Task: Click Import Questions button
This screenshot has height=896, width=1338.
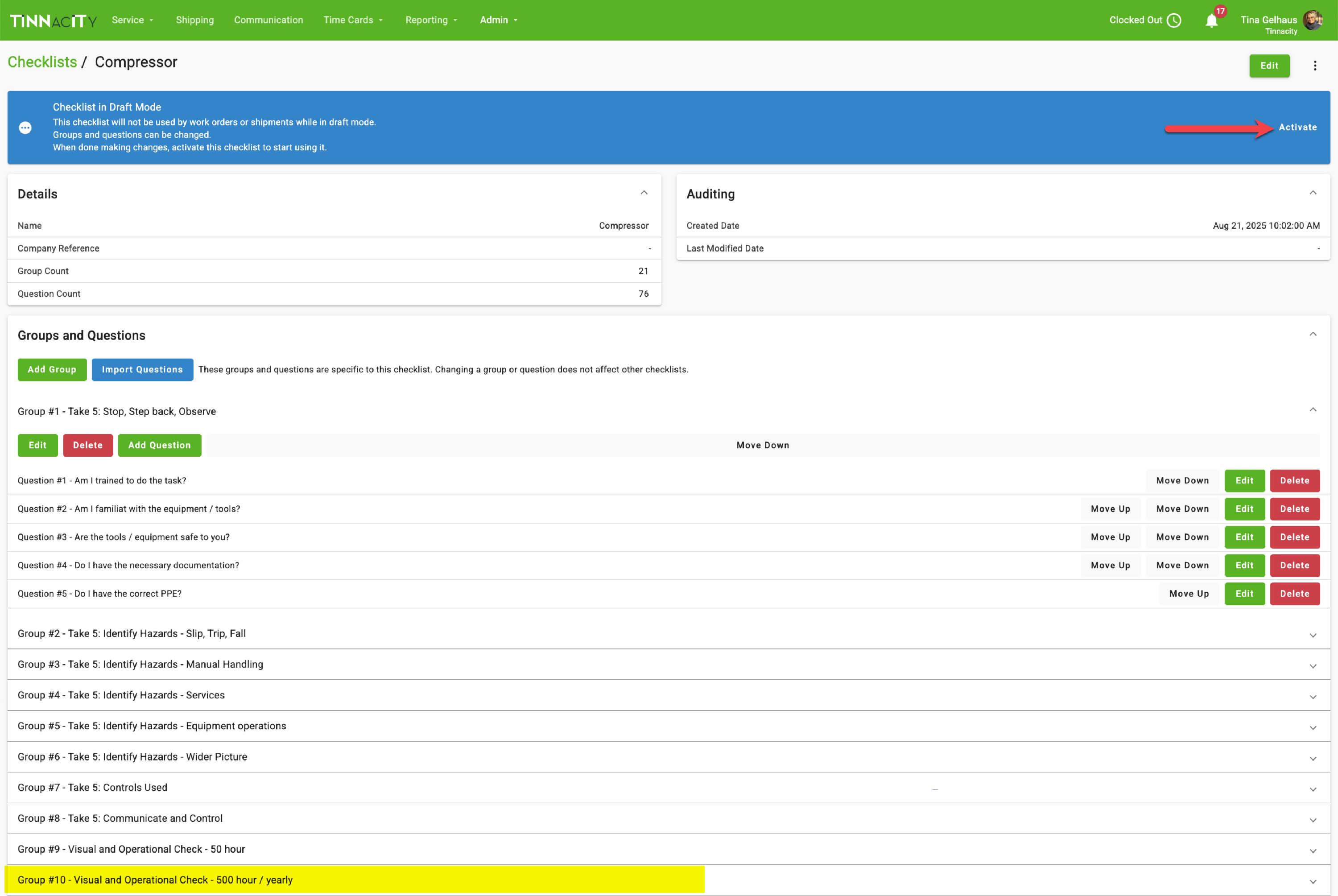Action: (142, 370)
